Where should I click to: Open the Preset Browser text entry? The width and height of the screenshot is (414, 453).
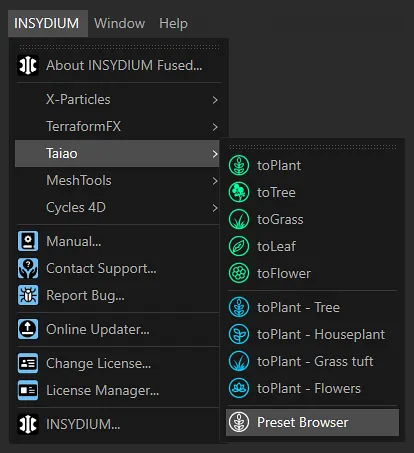[x=303, y=422]
